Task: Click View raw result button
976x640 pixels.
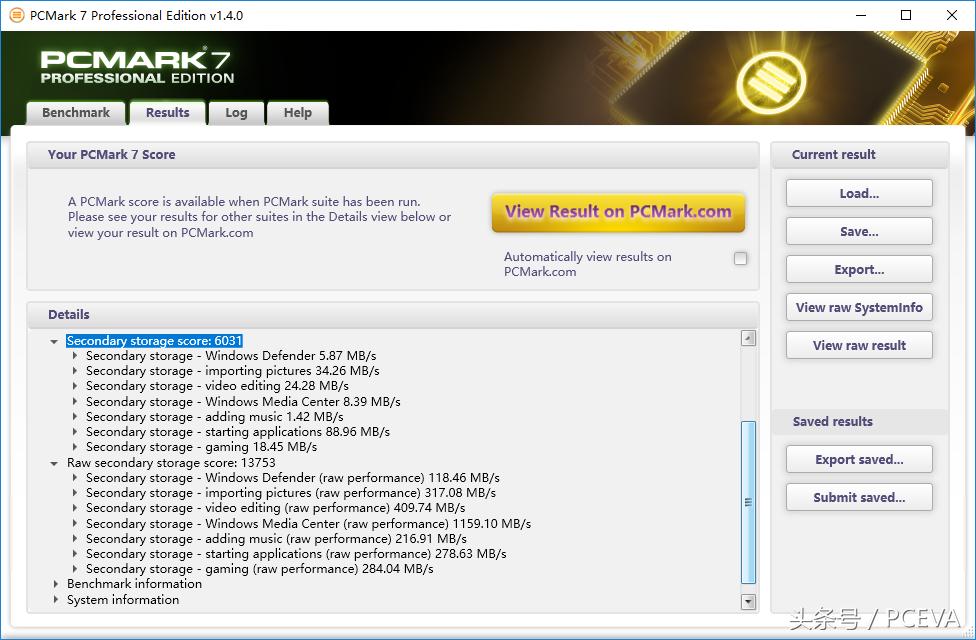Action: pyautogui.click(x=859, y=346)
